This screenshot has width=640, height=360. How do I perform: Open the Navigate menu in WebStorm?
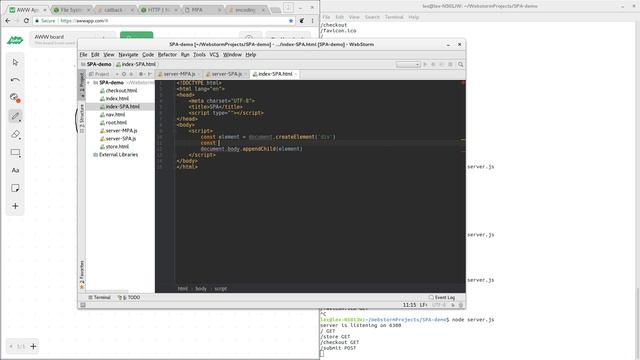point(128,54)
